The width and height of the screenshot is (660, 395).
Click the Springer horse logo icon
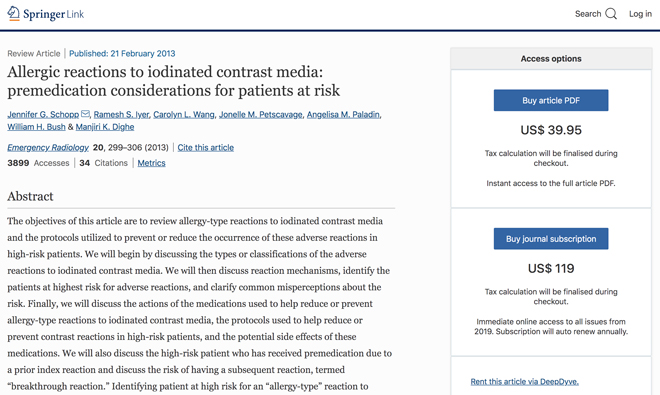[x=13, y=13]
